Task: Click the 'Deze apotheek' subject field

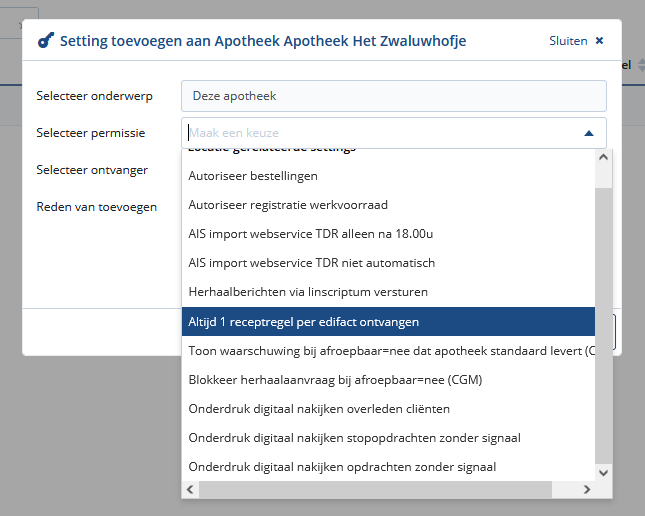Action: pos(394,96)
